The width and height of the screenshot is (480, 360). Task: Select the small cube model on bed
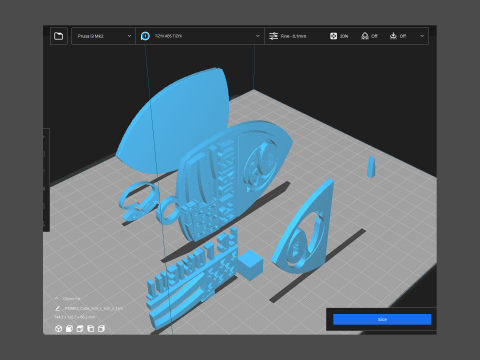point(250,265)
